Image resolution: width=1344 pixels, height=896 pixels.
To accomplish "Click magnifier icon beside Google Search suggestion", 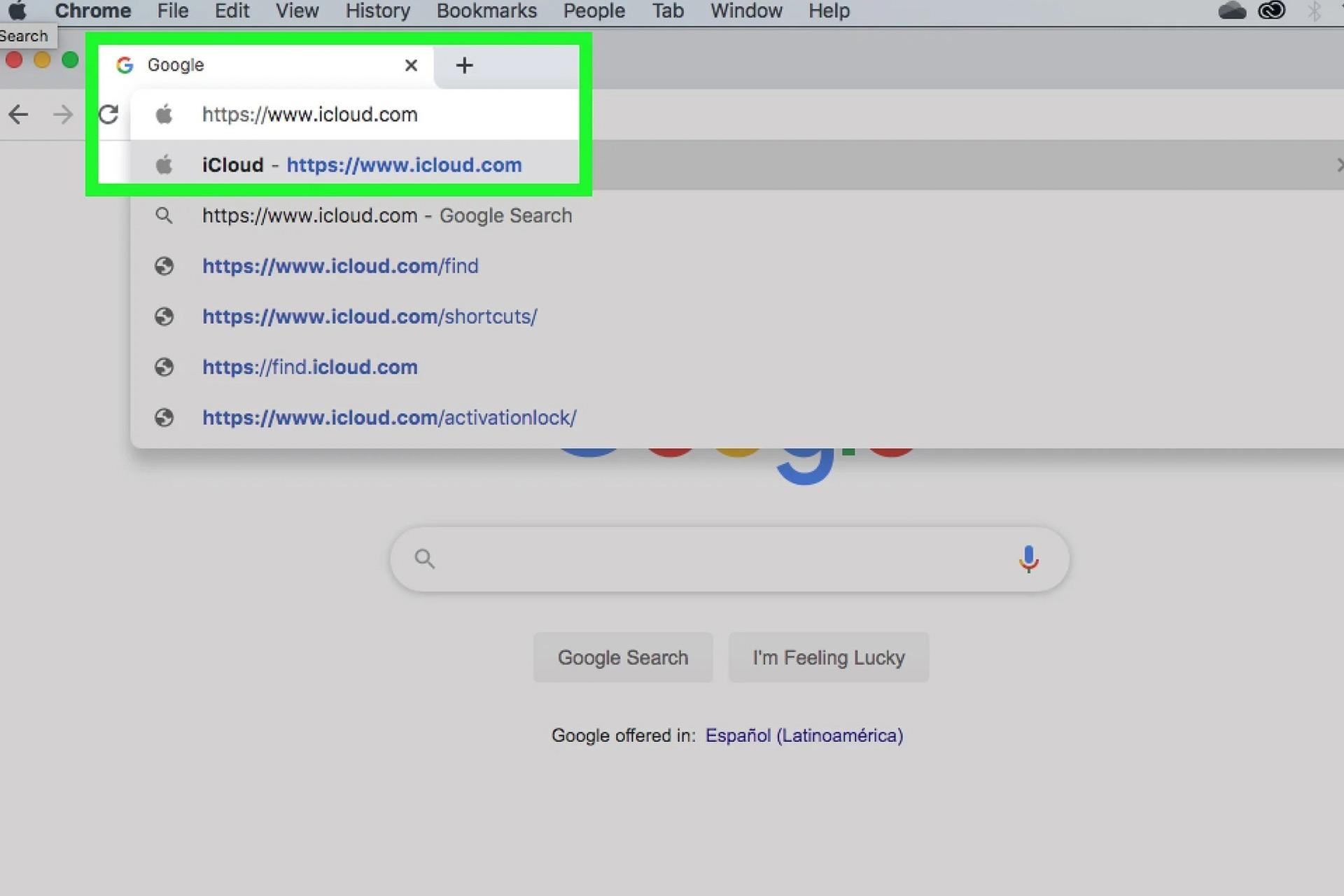I will (164, 216).
